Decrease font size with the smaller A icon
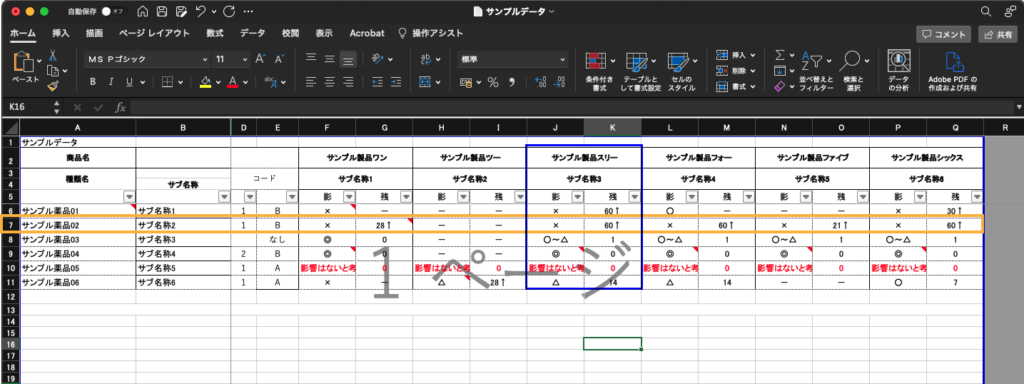 pyautogui.click(x=280, y=59)
